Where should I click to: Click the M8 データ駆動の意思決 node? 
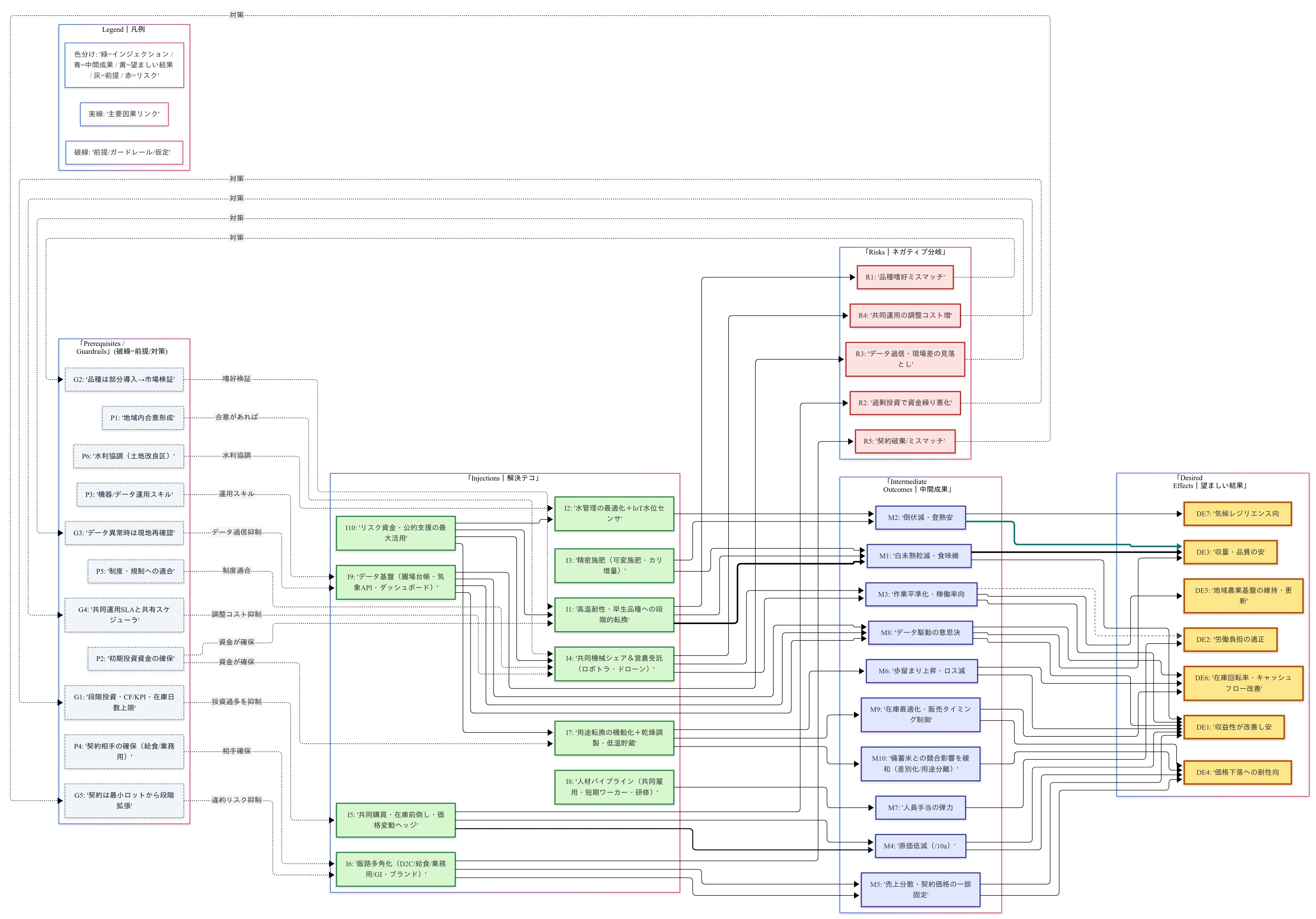[921, 633]
